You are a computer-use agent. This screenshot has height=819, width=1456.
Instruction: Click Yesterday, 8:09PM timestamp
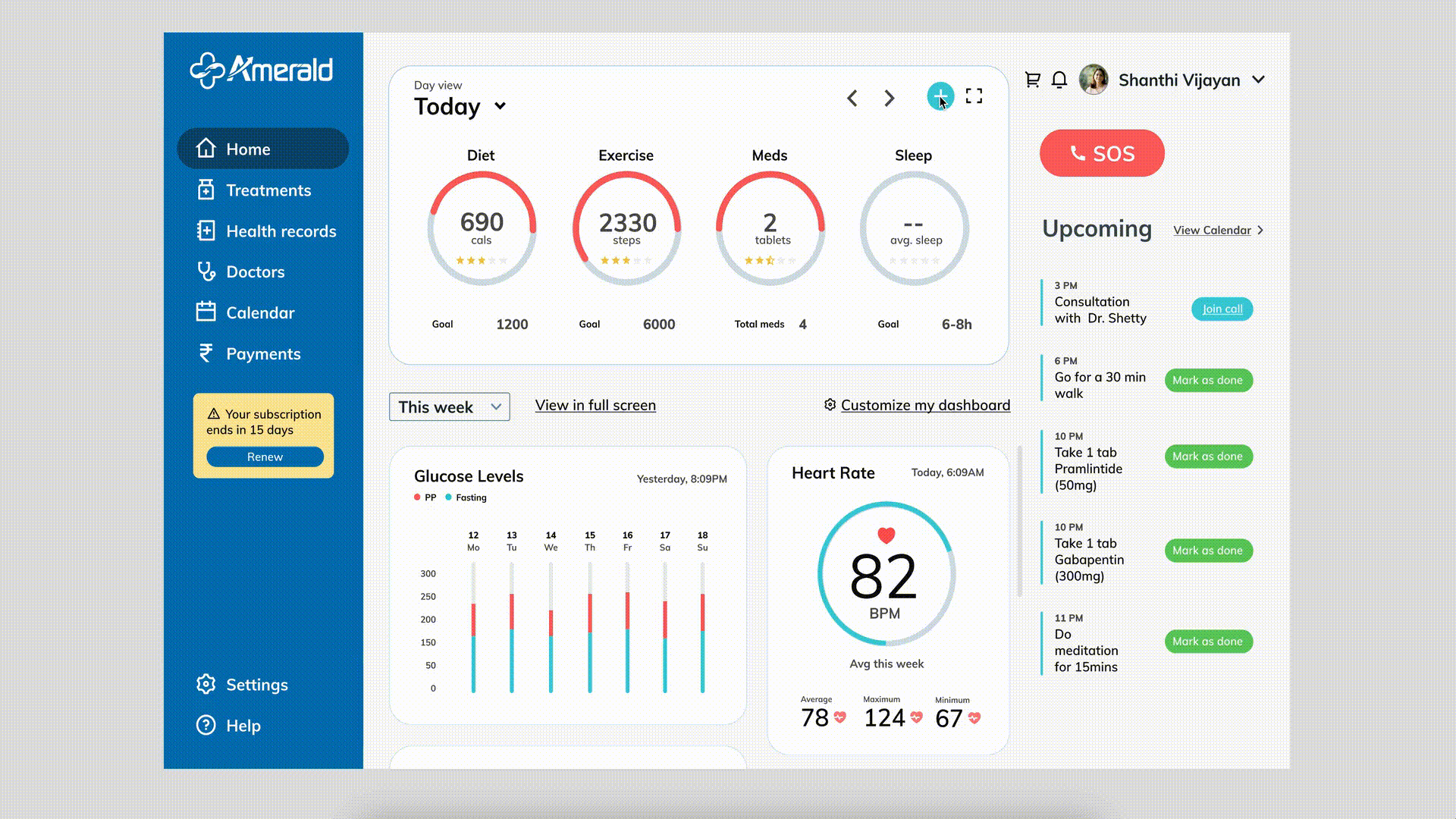click(682, 479)
